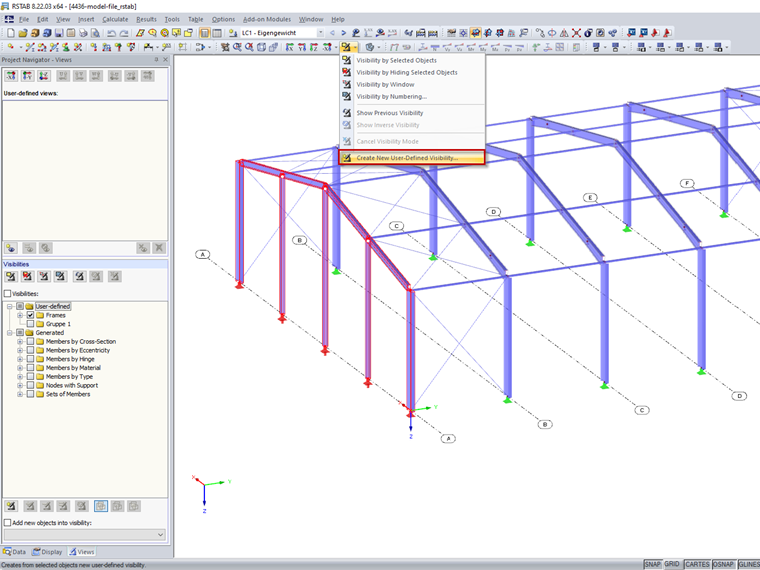Check the Gruppe 1 checkbox
The height and width of the screenshot is (570, 760).
[x=31, y=324]
